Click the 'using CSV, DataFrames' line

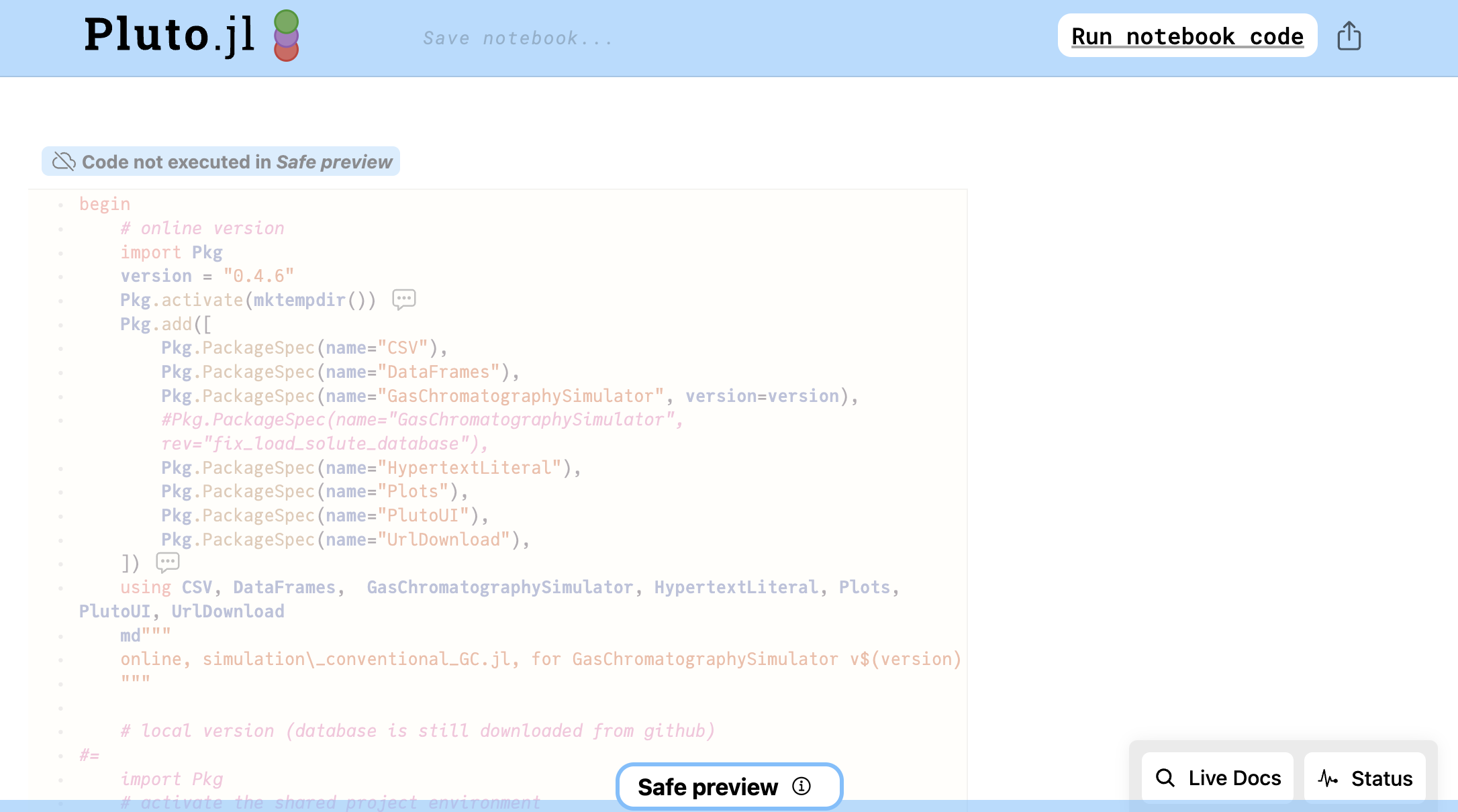click(509, 587)
